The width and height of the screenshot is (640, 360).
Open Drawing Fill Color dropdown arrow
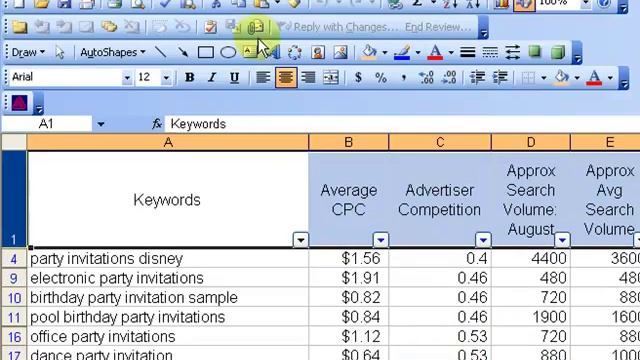384,53
